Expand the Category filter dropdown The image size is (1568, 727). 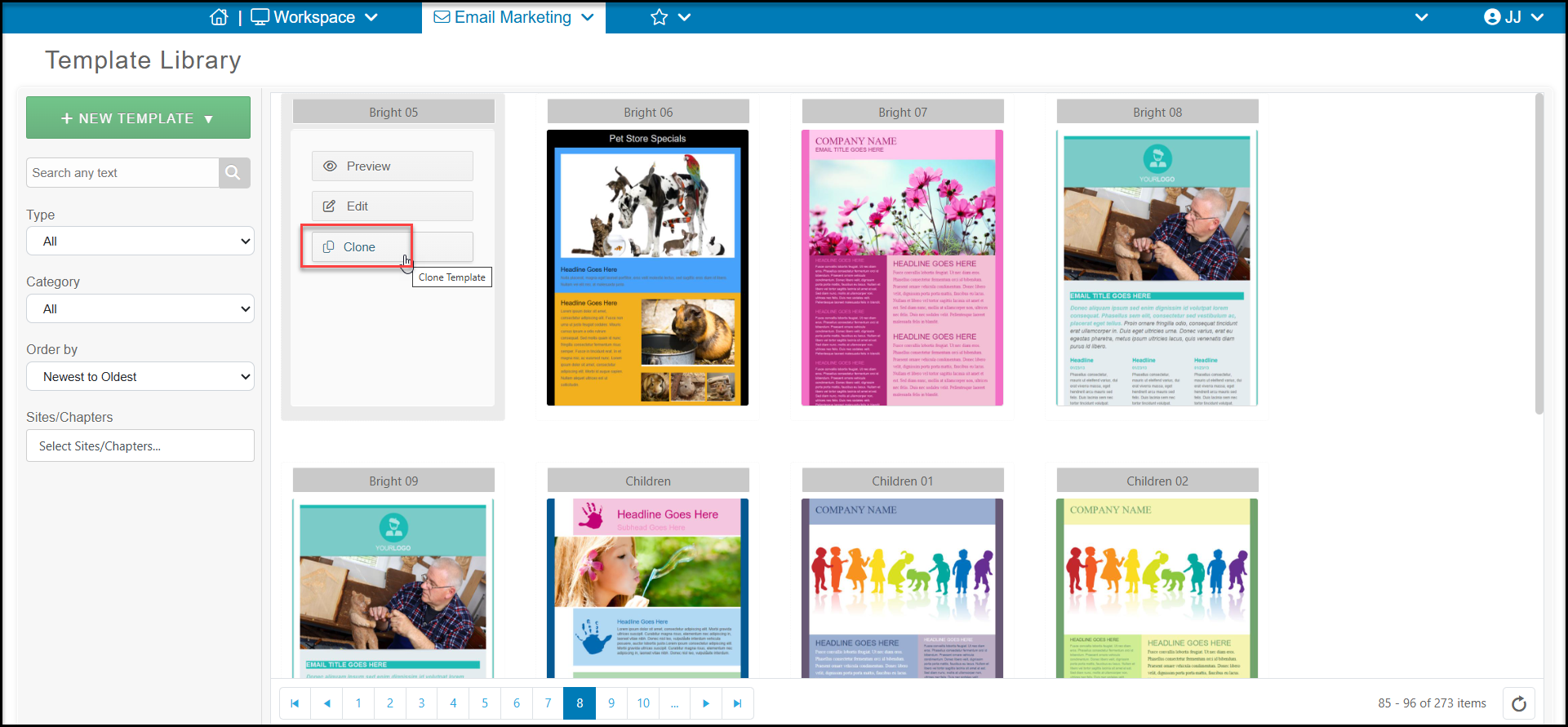[x=140, y=309]
